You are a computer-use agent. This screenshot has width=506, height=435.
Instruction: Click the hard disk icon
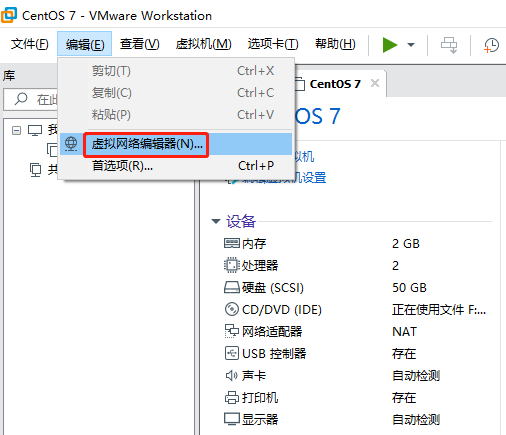coord(231,287)
